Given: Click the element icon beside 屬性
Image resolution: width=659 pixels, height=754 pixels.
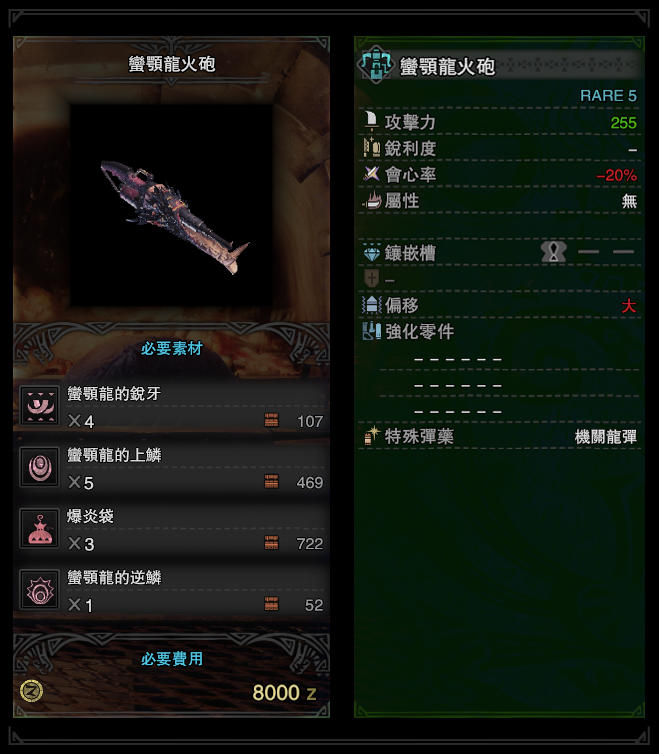Looking at the screenshot, I should (x=371, y=200).
